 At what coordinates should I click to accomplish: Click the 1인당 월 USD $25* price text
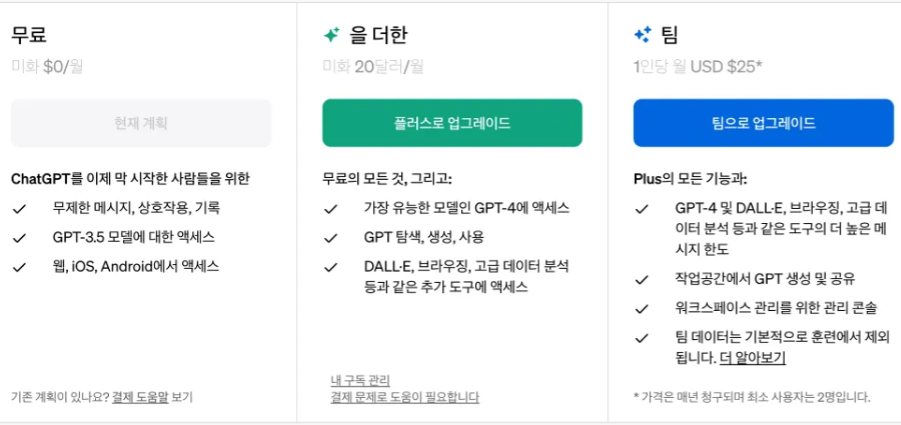(697, 67)
